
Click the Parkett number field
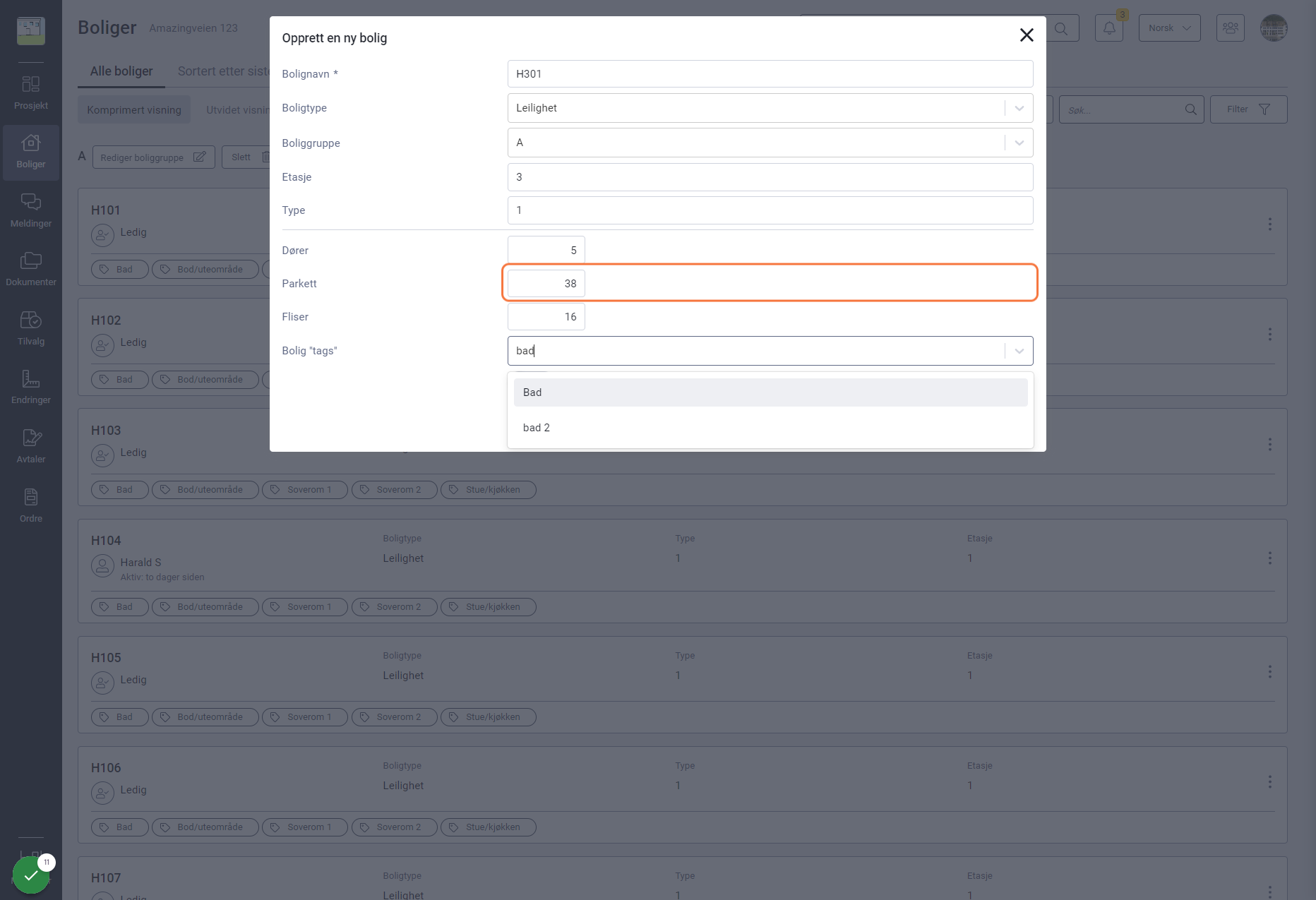pos(546,284)
